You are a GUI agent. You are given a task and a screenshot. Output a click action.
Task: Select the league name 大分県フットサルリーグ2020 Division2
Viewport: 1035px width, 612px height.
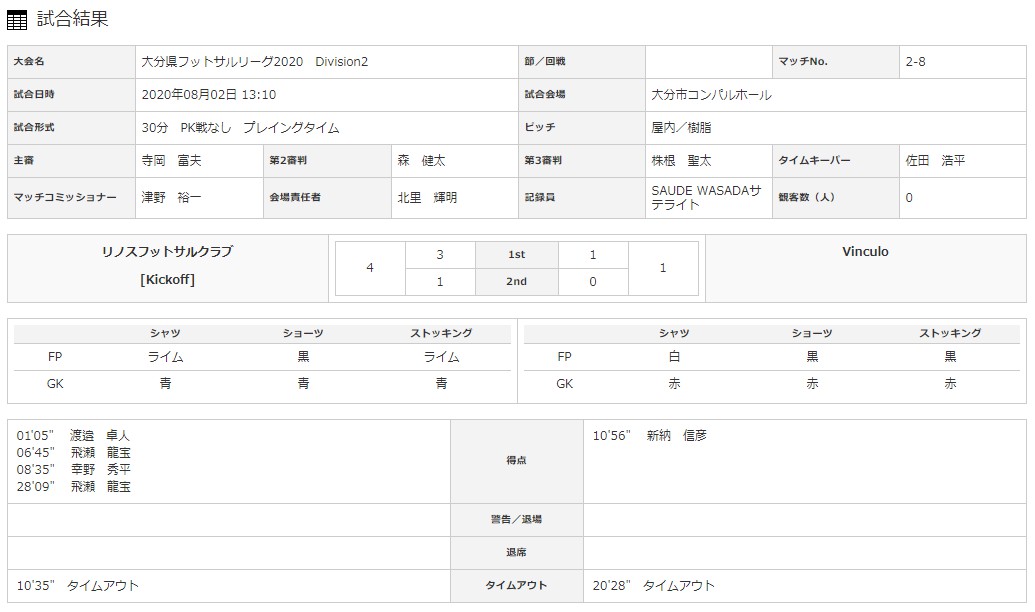pos(255,62)
